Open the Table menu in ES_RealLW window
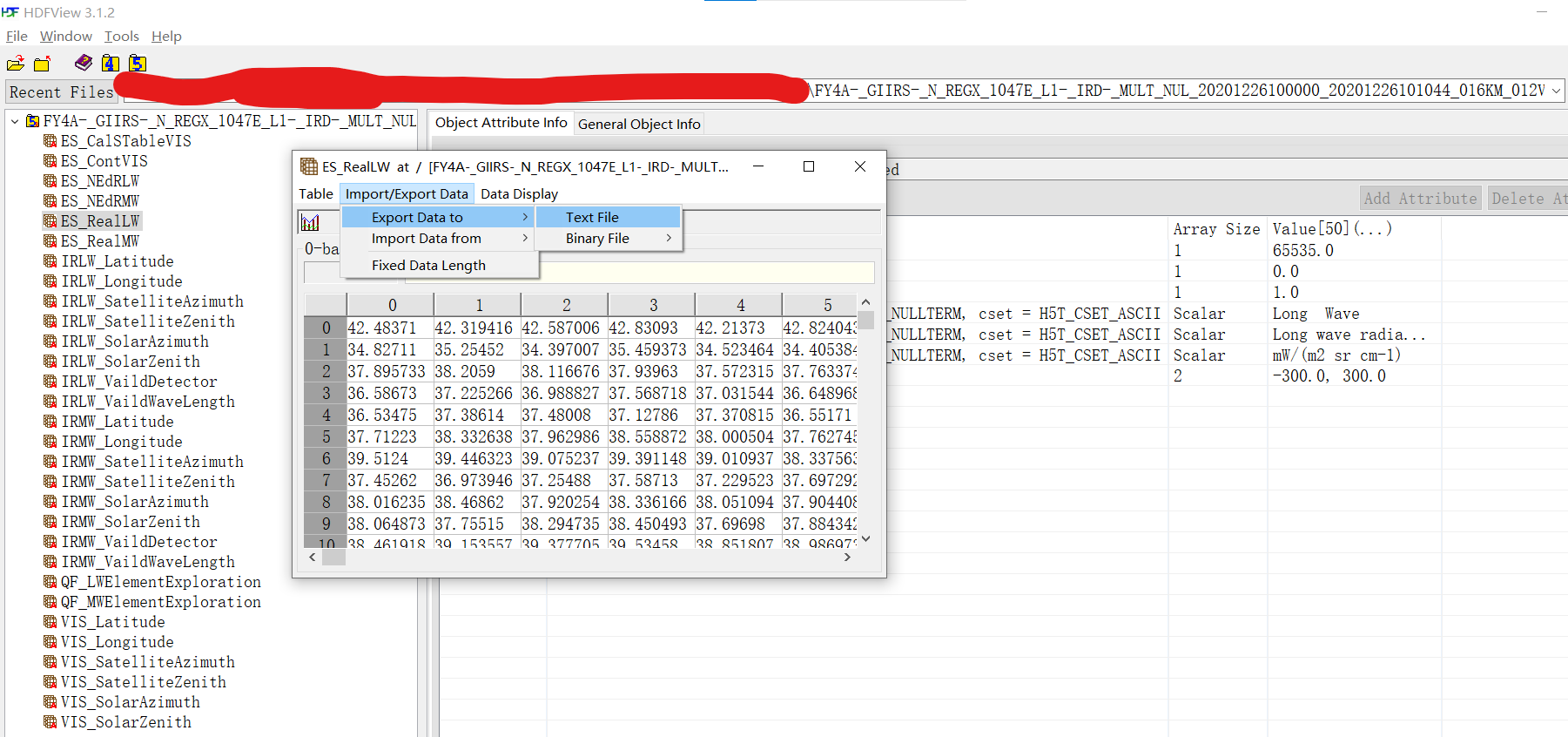This screenshot has width=1568, height=737. [x=316, y=193]
